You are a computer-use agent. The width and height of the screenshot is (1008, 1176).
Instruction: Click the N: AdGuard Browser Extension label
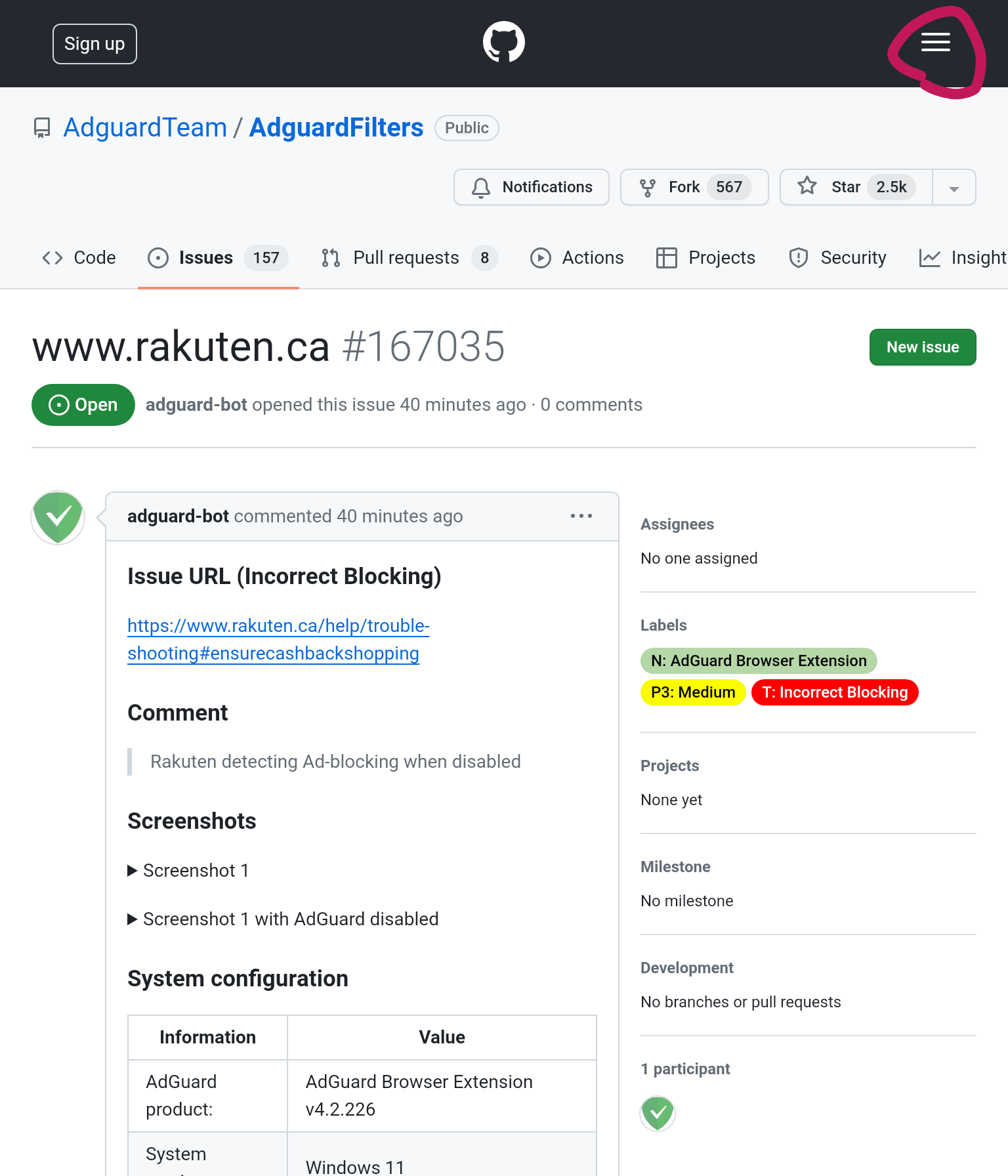coord(759,661)
